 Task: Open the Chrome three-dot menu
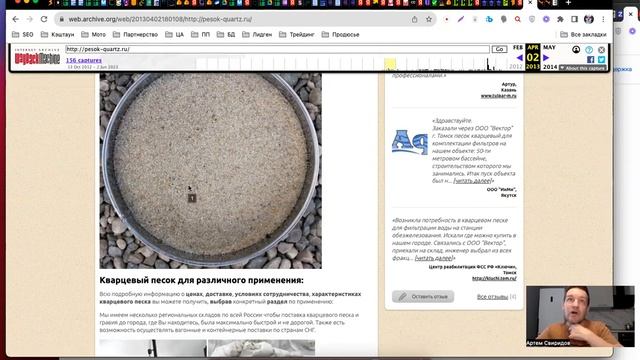pos(603,19)
